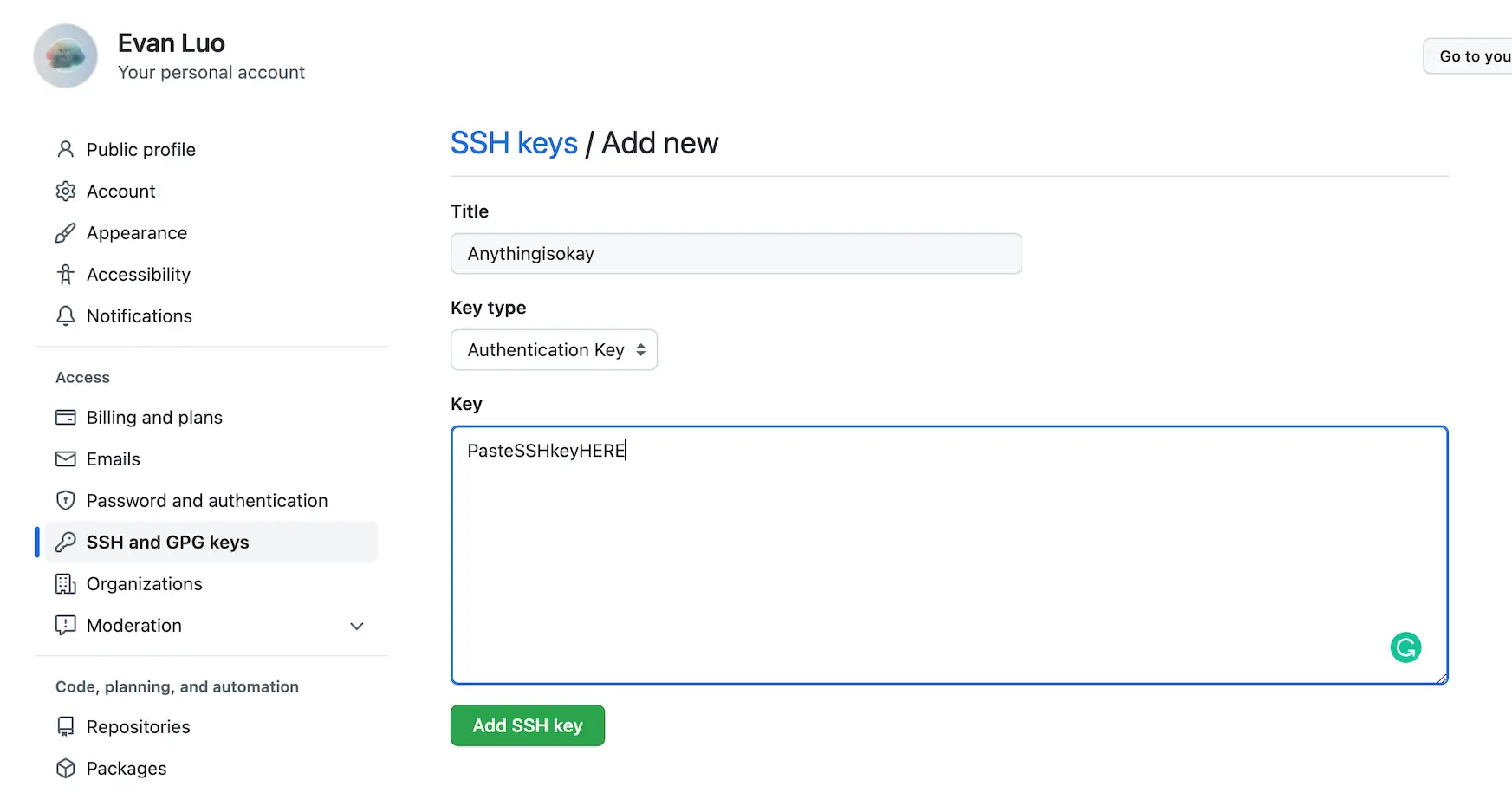Image resolution: width=1512 pixels, height=793 pixels.
Task: Click the Add SSH key button
Action: (527, 725)
